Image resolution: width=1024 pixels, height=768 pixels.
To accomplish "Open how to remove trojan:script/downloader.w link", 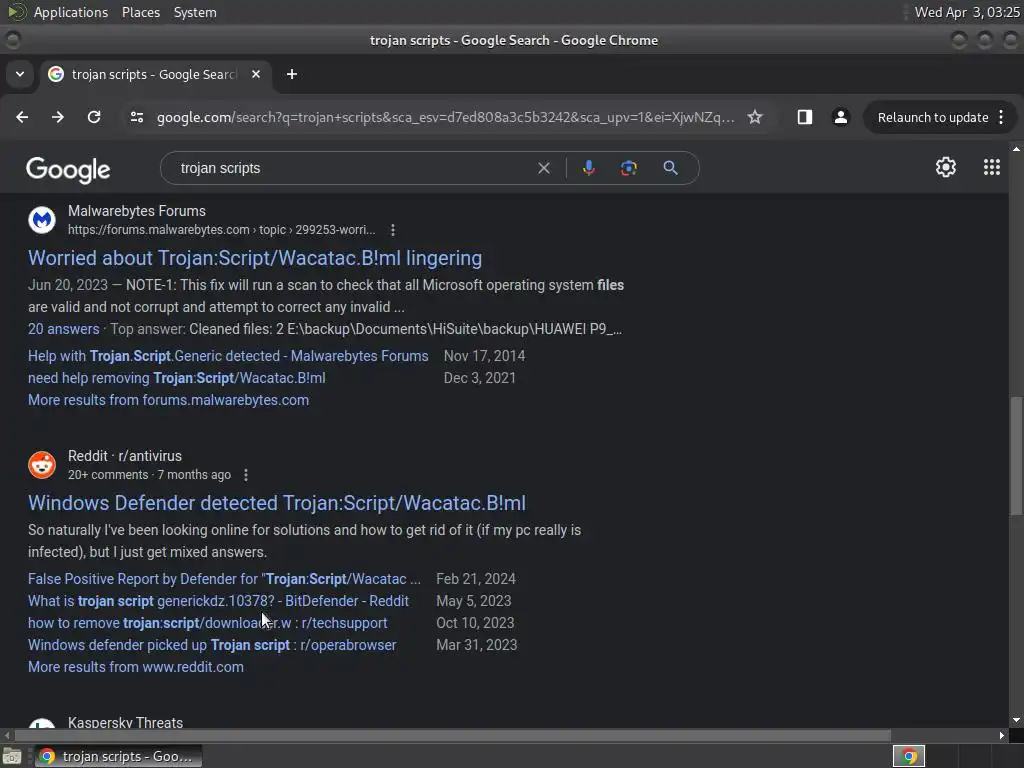I will pos(208,623).
